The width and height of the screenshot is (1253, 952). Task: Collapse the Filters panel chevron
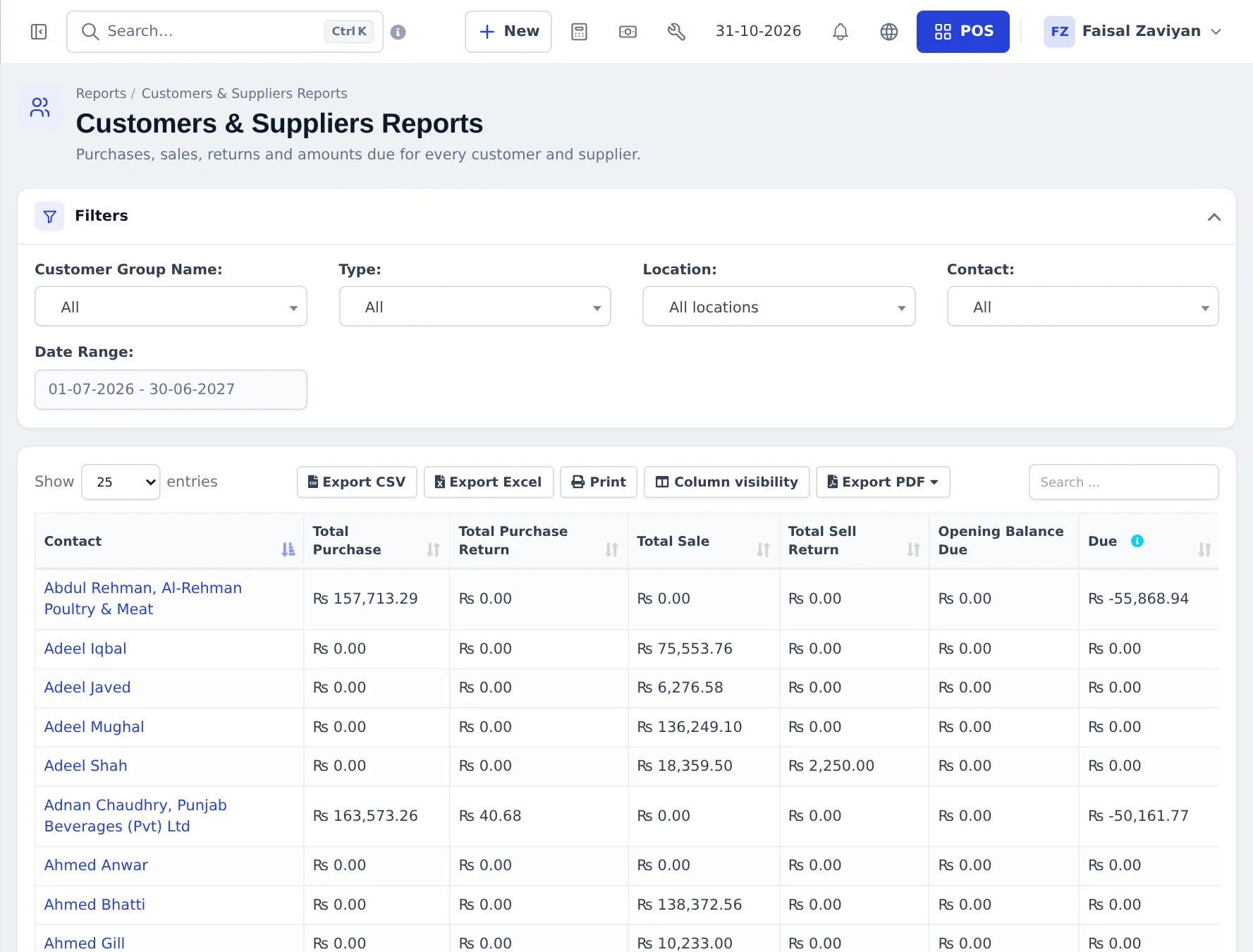pos(1214,216)
